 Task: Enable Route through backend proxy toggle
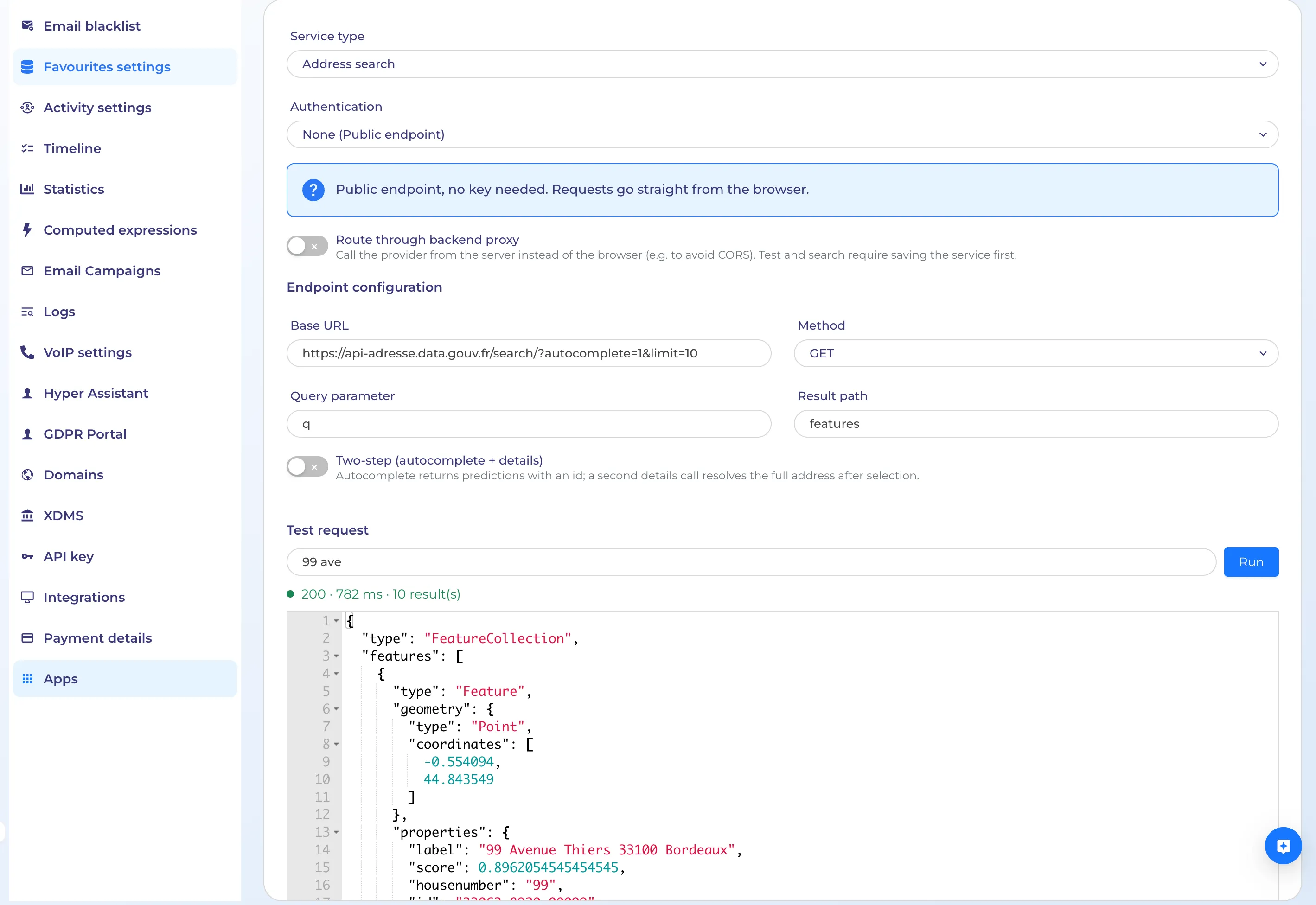pos(307,246)
